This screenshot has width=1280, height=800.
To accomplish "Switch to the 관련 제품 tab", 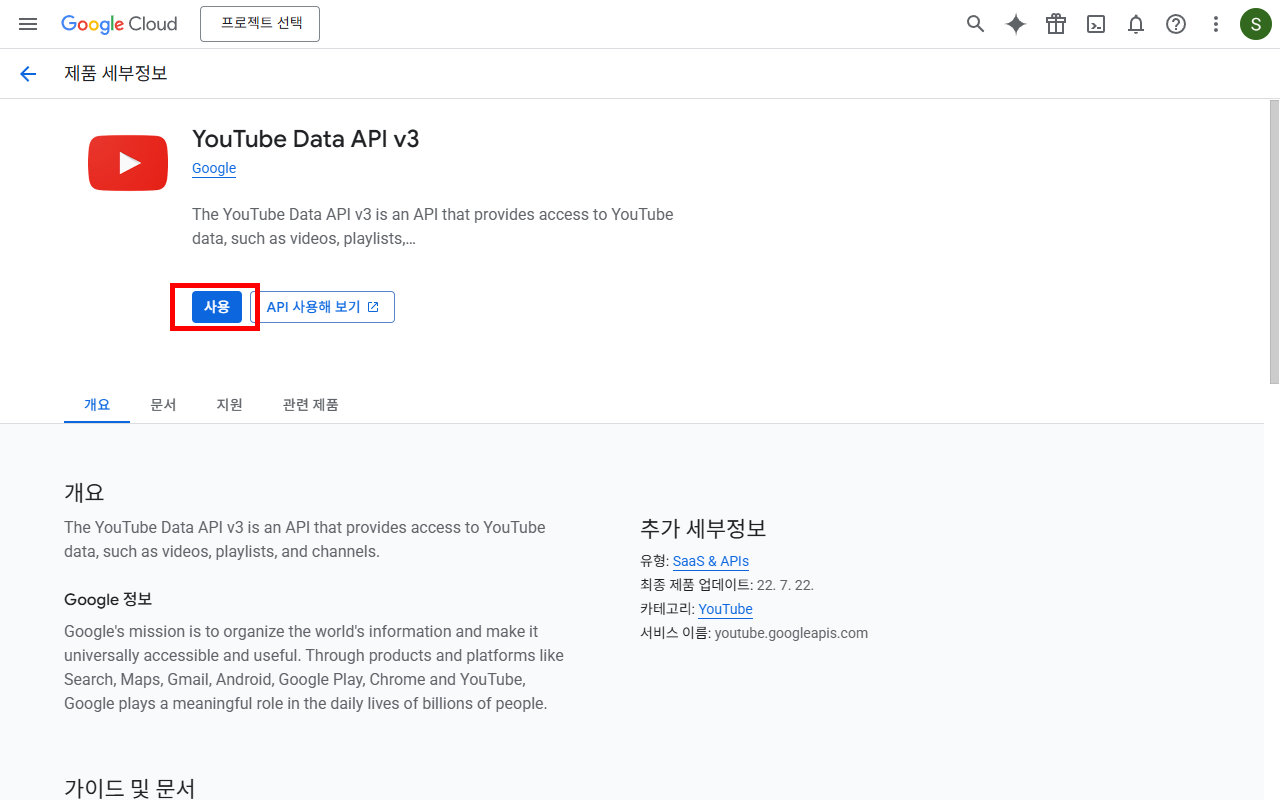I will (311, 405).
